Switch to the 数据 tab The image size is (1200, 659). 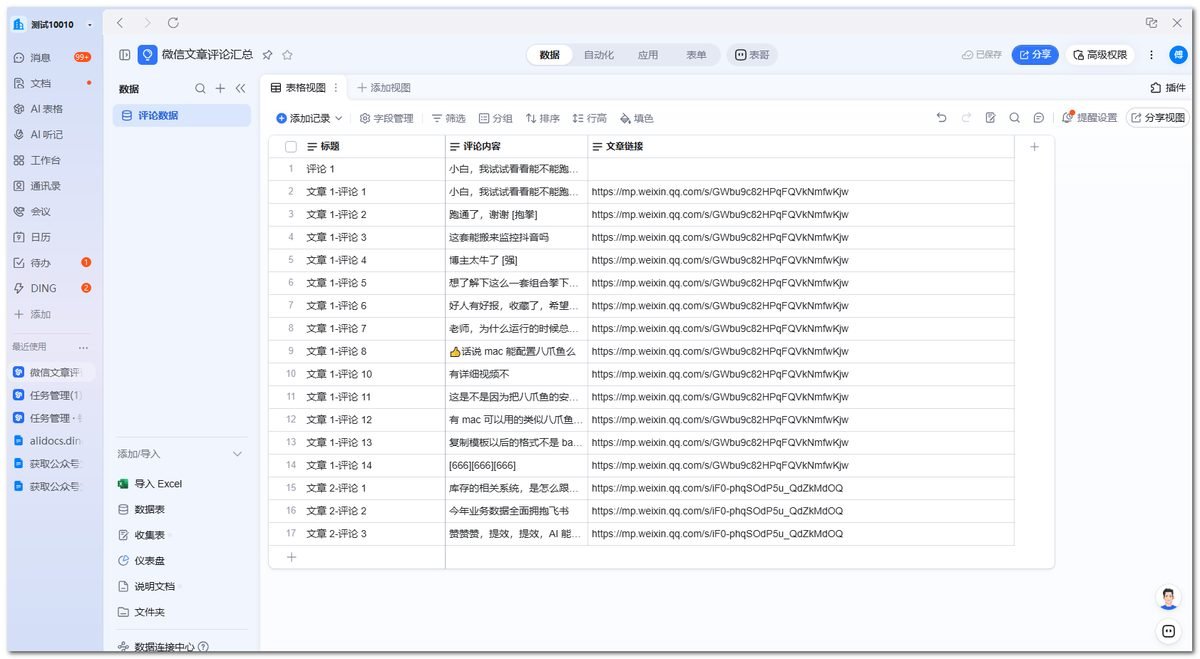click(x=549, y=55)
